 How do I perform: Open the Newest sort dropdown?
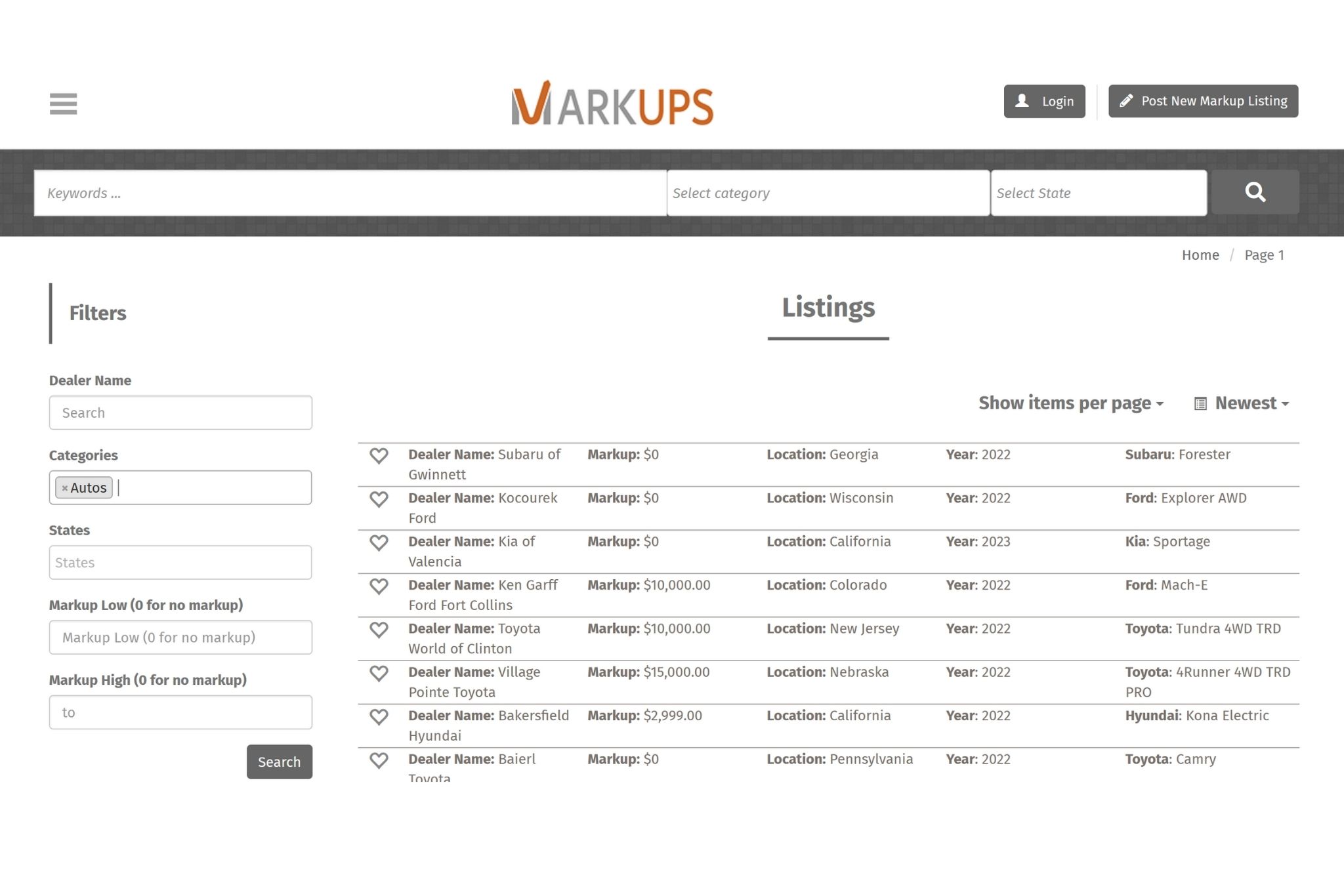[1242, 403]
